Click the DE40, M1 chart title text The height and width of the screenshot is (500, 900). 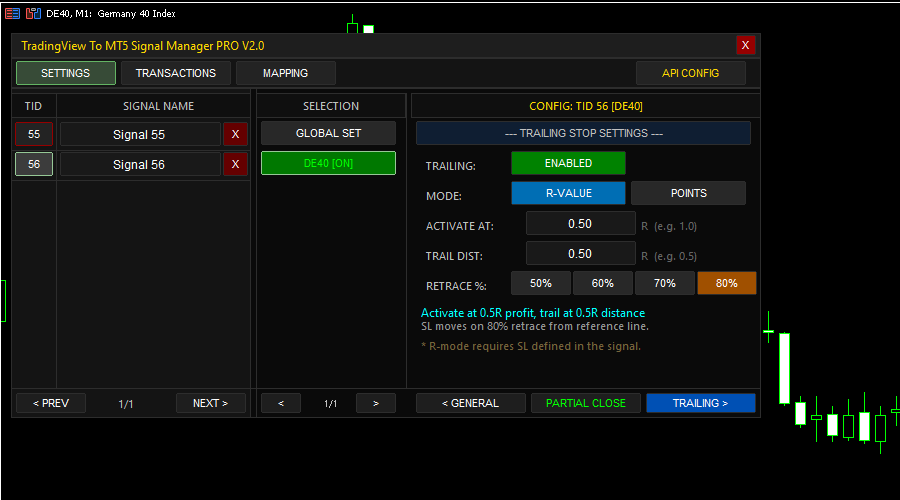pos(111,13)
